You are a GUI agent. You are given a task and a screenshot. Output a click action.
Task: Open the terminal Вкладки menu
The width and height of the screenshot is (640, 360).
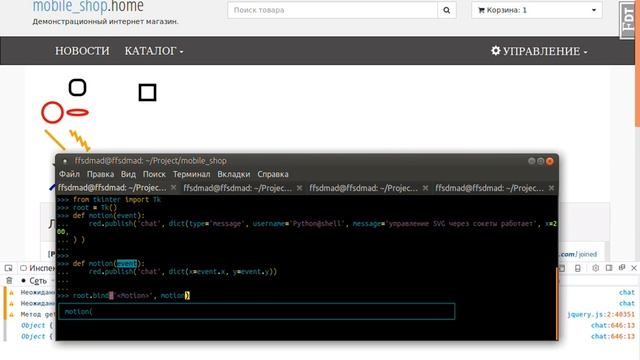coord(233,174)
